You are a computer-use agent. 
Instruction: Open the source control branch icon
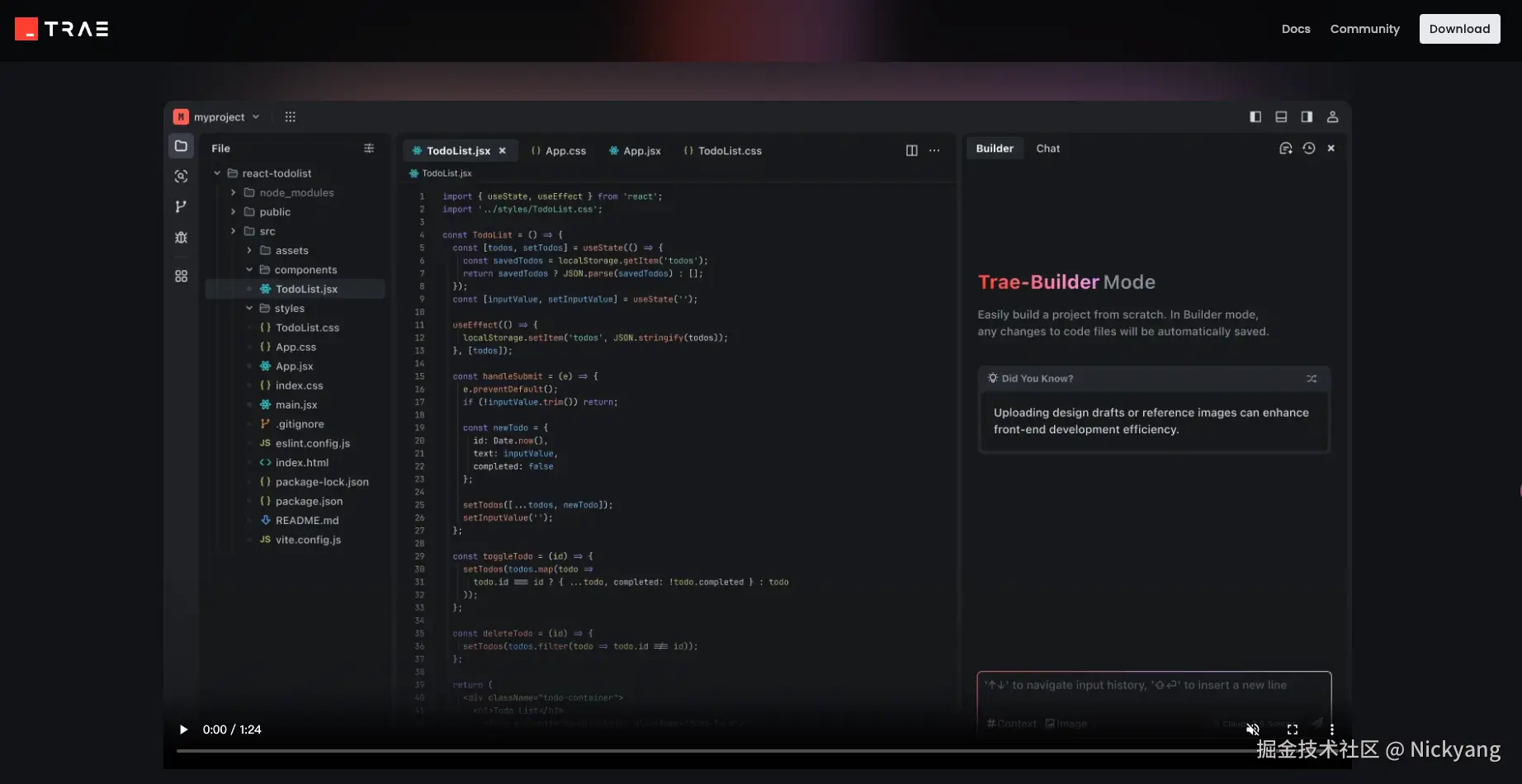tap(181, 206)
